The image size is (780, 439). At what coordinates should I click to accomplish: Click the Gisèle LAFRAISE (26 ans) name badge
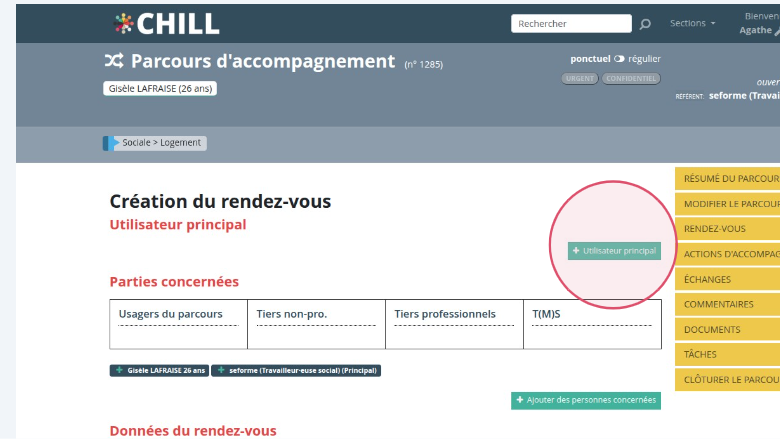click(x=160, y=88)
